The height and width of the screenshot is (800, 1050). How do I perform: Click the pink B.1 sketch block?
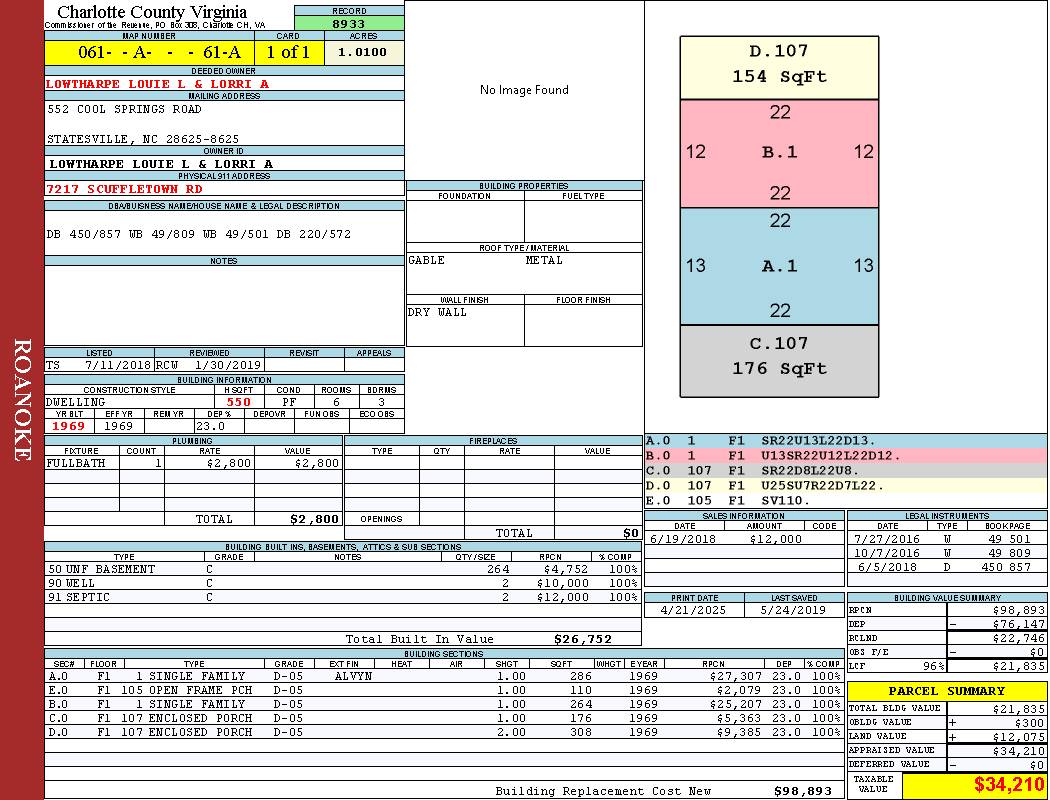(779, 153)
